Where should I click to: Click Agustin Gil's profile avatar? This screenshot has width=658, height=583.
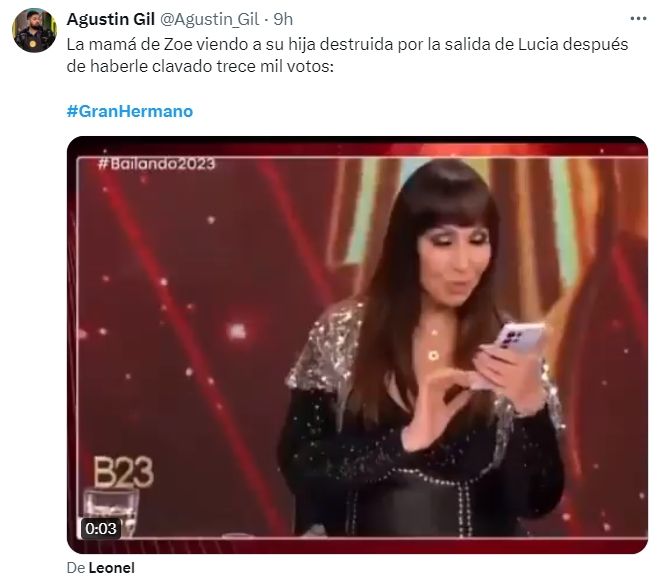[34, 30]
